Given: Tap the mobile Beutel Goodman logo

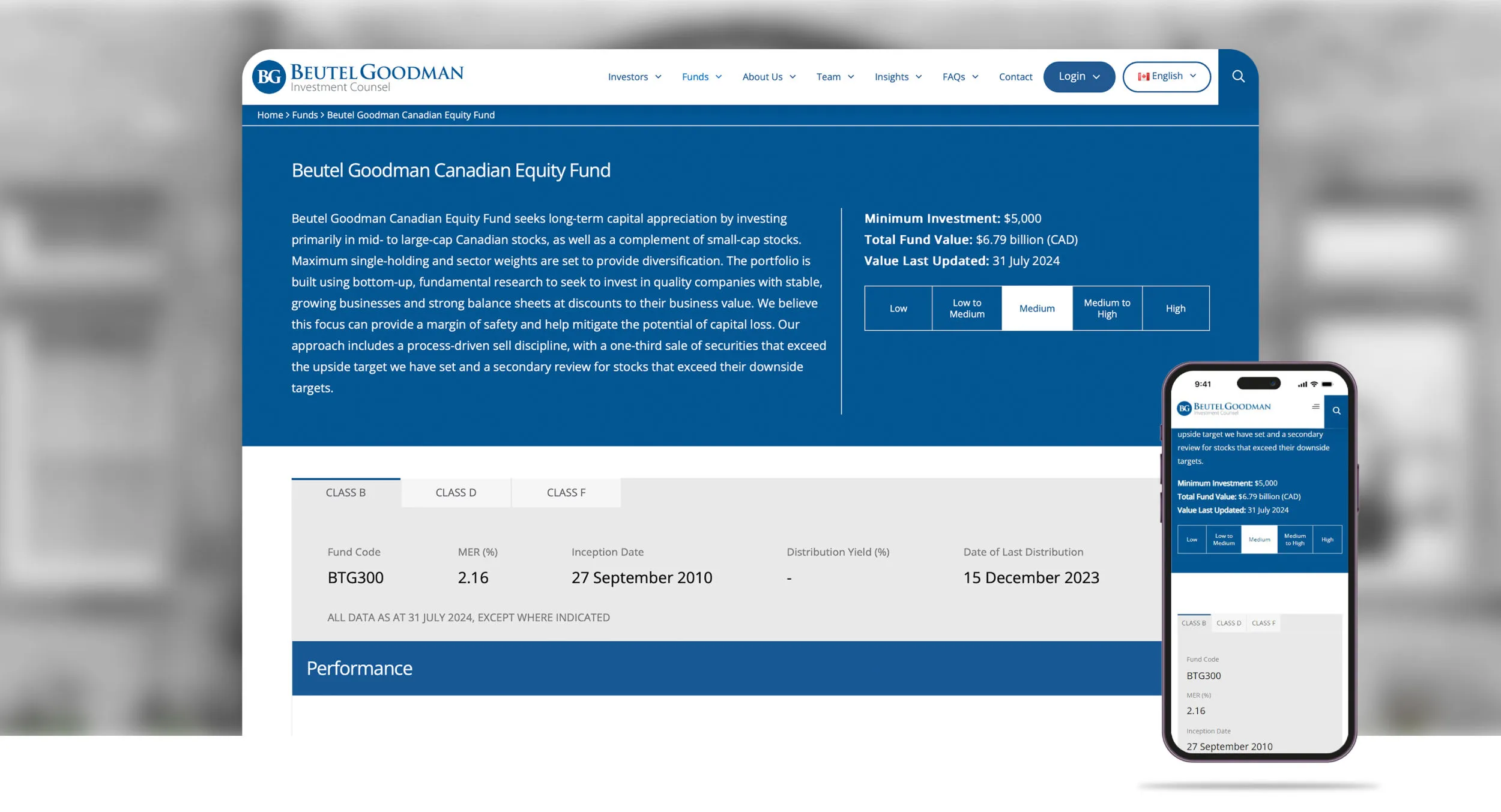Looking at the screenshot, I should (x=1224, y=408).
